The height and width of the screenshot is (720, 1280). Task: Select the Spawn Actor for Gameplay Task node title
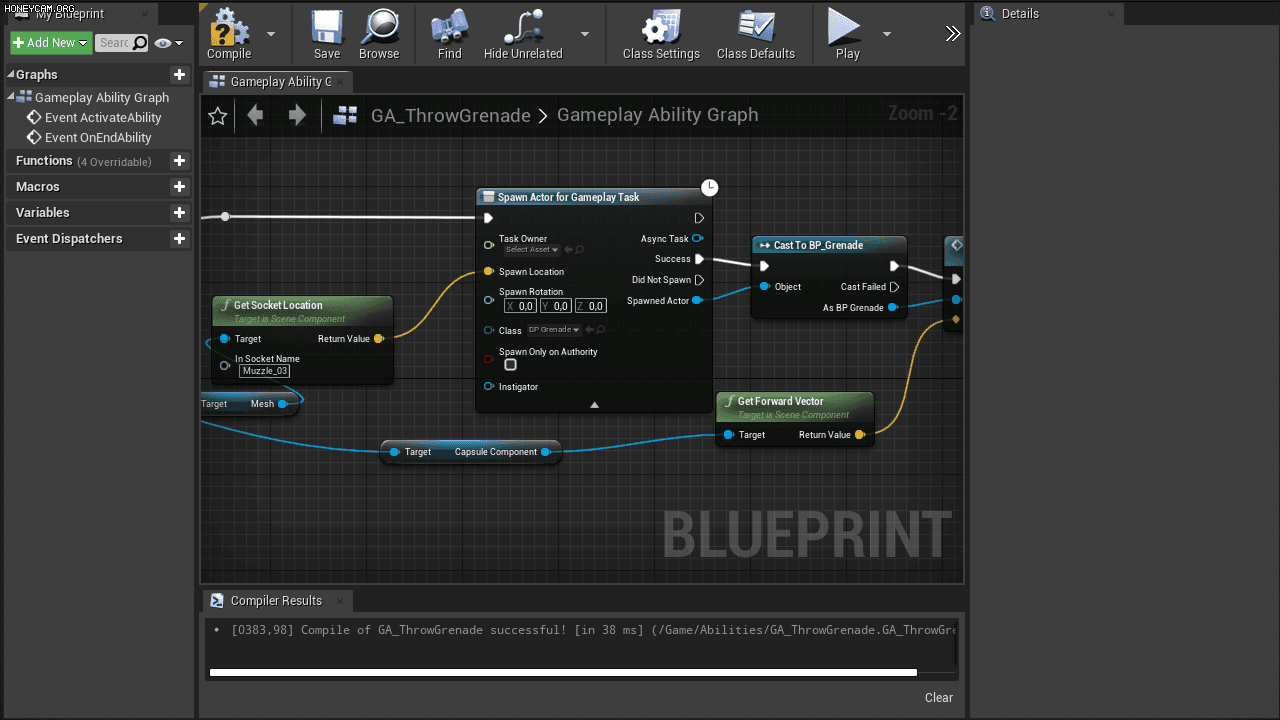(x=568, y=198)
